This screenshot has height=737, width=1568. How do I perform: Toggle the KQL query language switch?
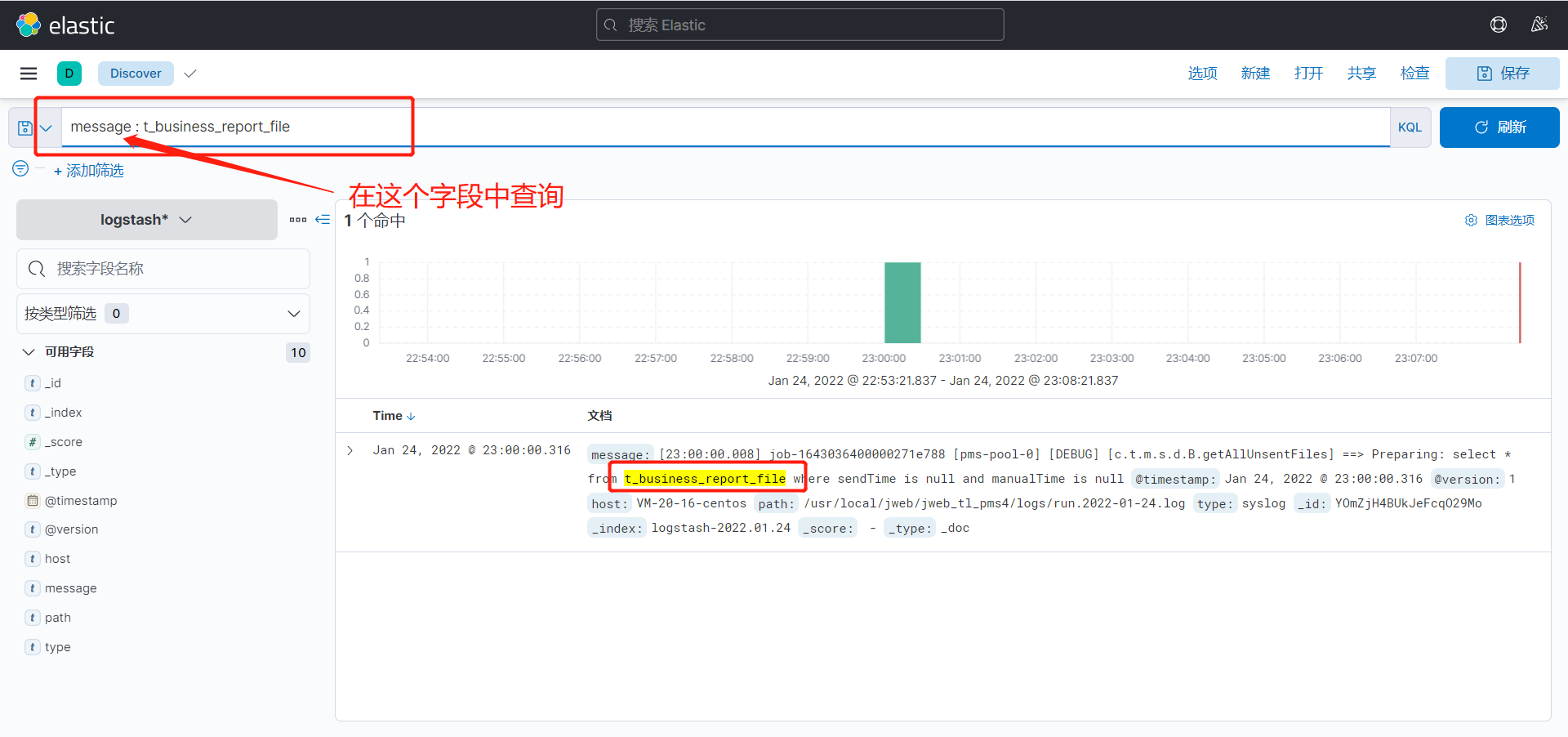(1410, 127)
